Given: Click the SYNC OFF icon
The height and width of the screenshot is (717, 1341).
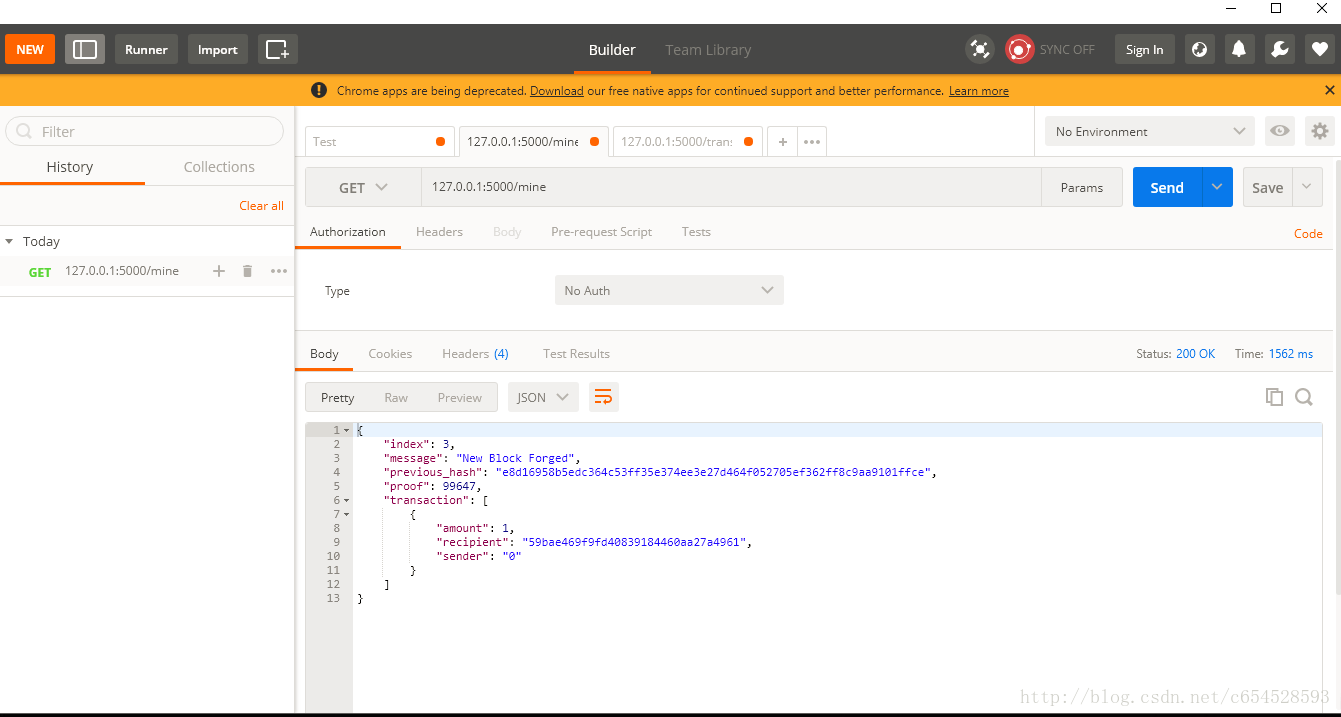Looking at the screenshot, I should (1019, 49).
